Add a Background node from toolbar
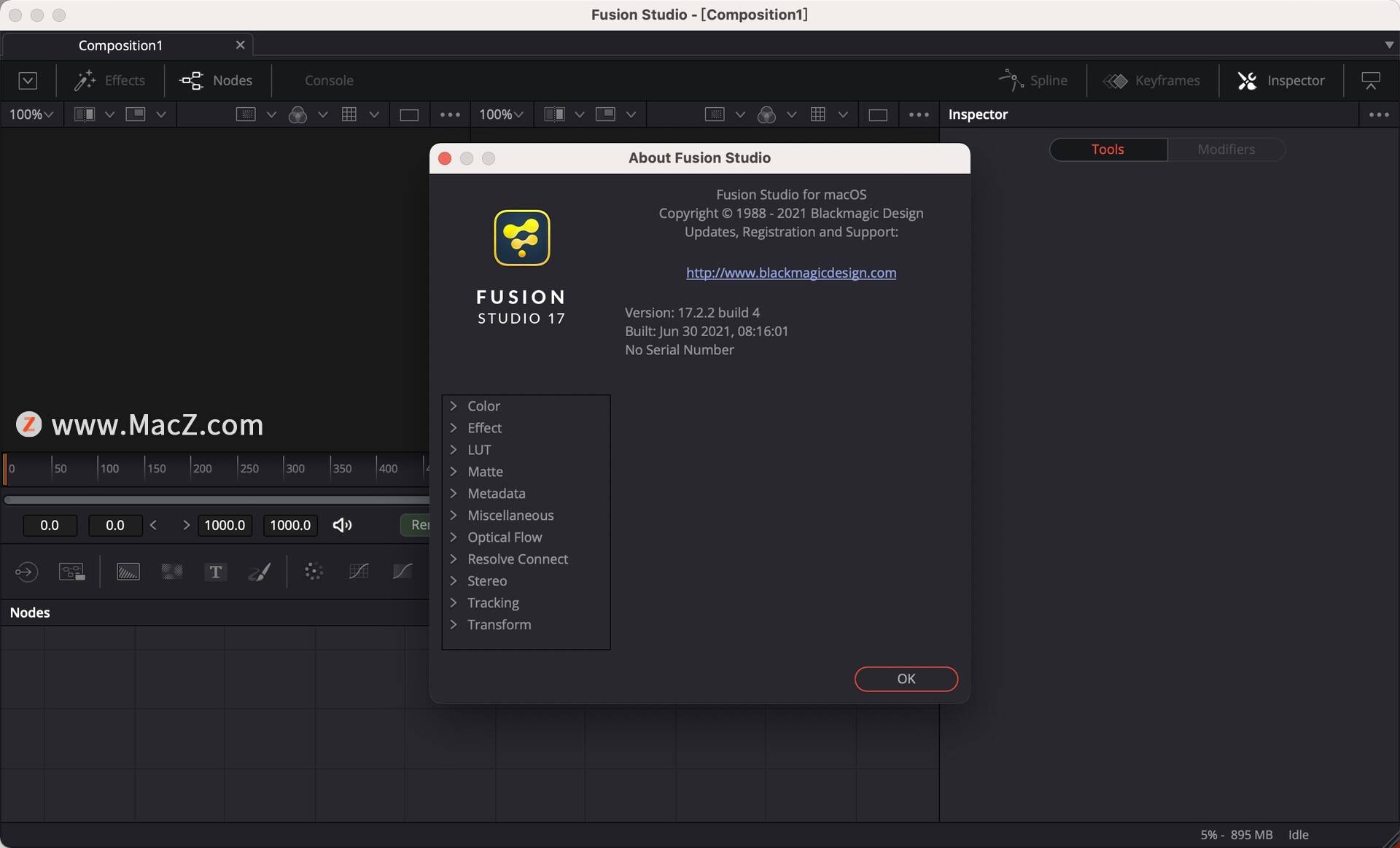This screenshot has width=1400, height=848. pyautogui.click(x=128, y=572)
